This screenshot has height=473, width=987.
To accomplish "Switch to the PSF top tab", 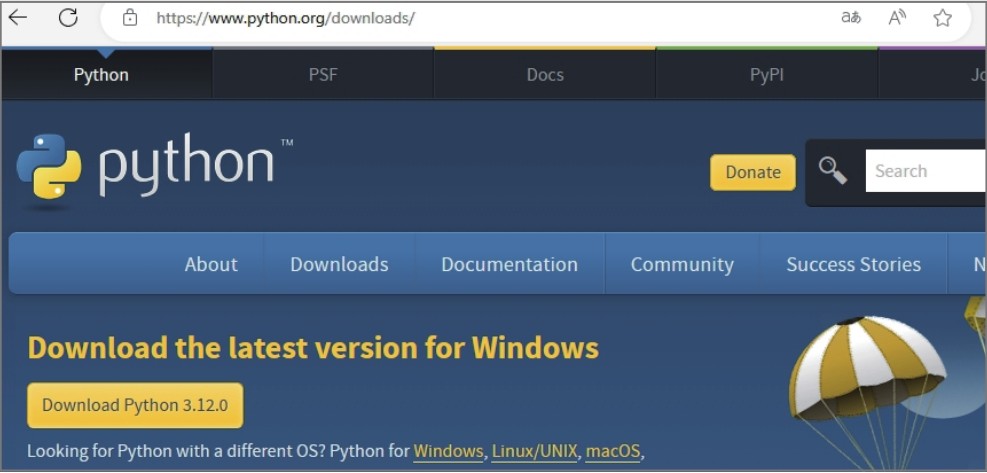I will click(323, 75).
